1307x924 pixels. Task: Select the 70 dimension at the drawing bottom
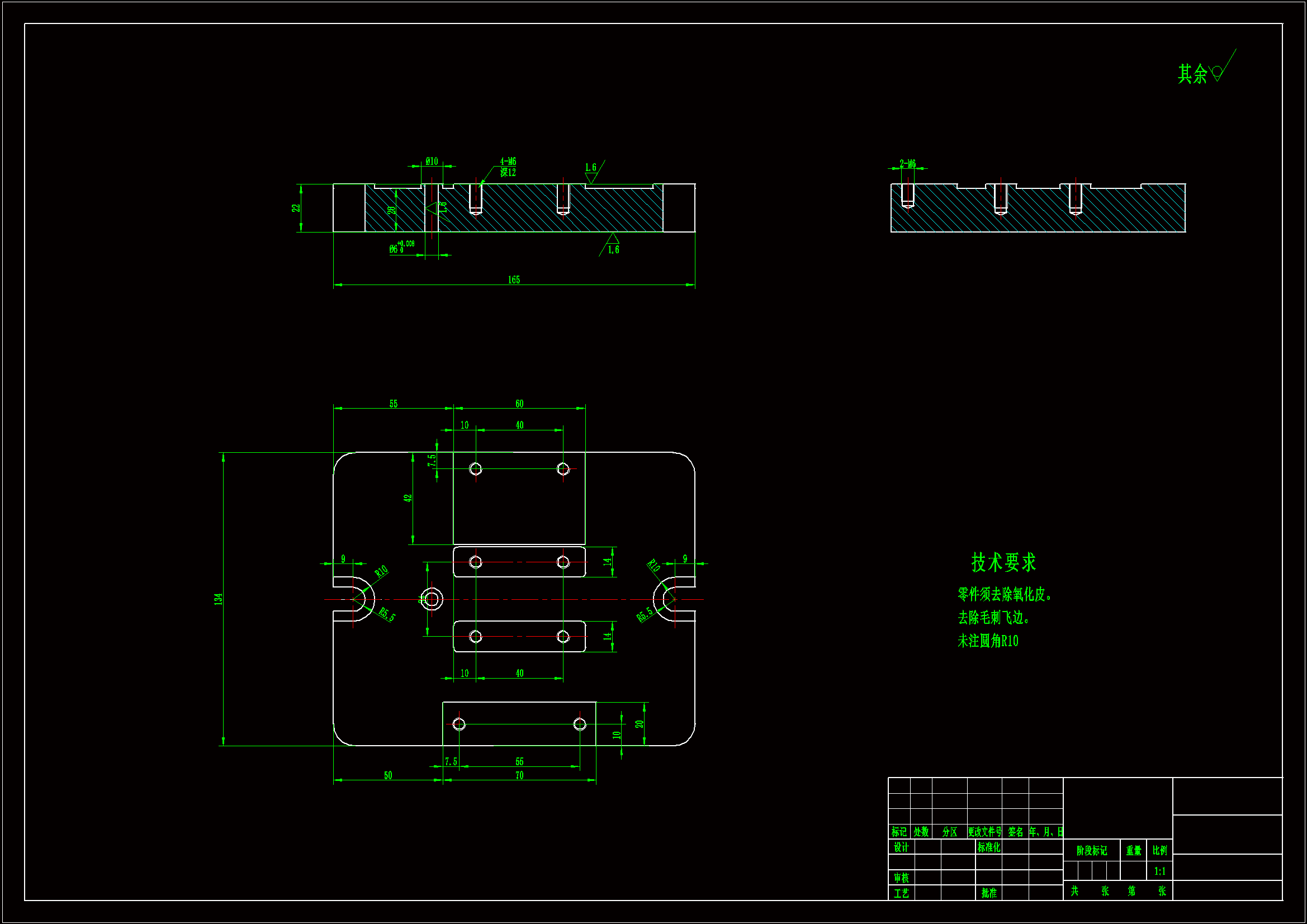coord(519,775)
